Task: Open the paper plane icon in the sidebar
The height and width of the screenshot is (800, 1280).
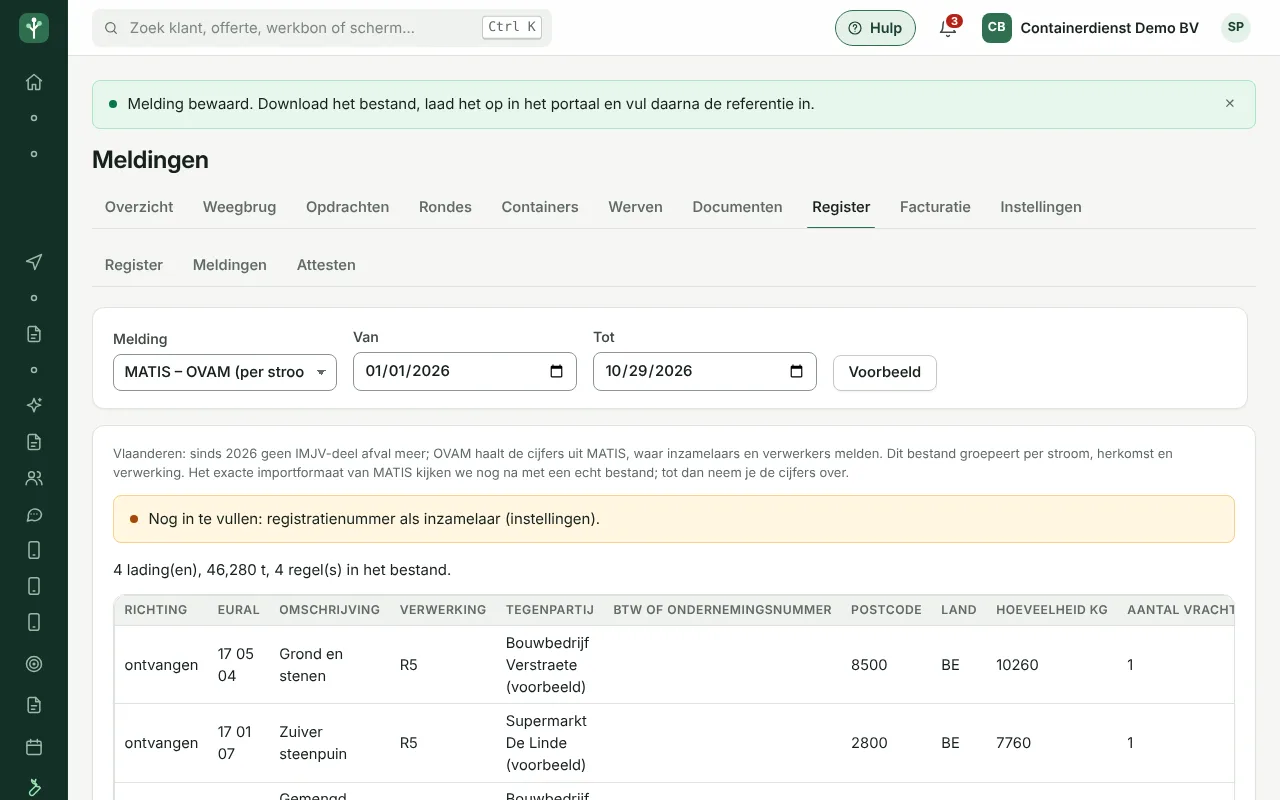Action: (x=34, y=262)
